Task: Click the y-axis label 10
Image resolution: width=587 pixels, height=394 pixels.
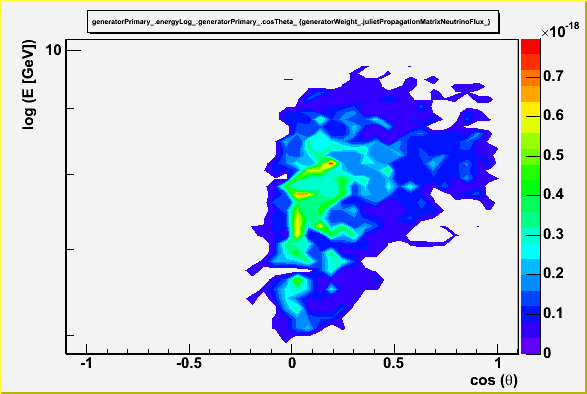Action: pyautogui.click(x=53, y=50)
